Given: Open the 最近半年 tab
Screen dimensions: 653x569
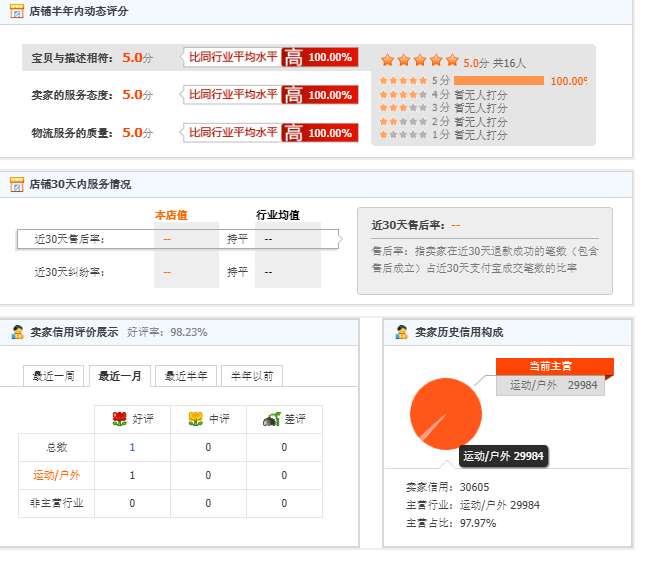Looking at the screenshot, I should point(187,376).
